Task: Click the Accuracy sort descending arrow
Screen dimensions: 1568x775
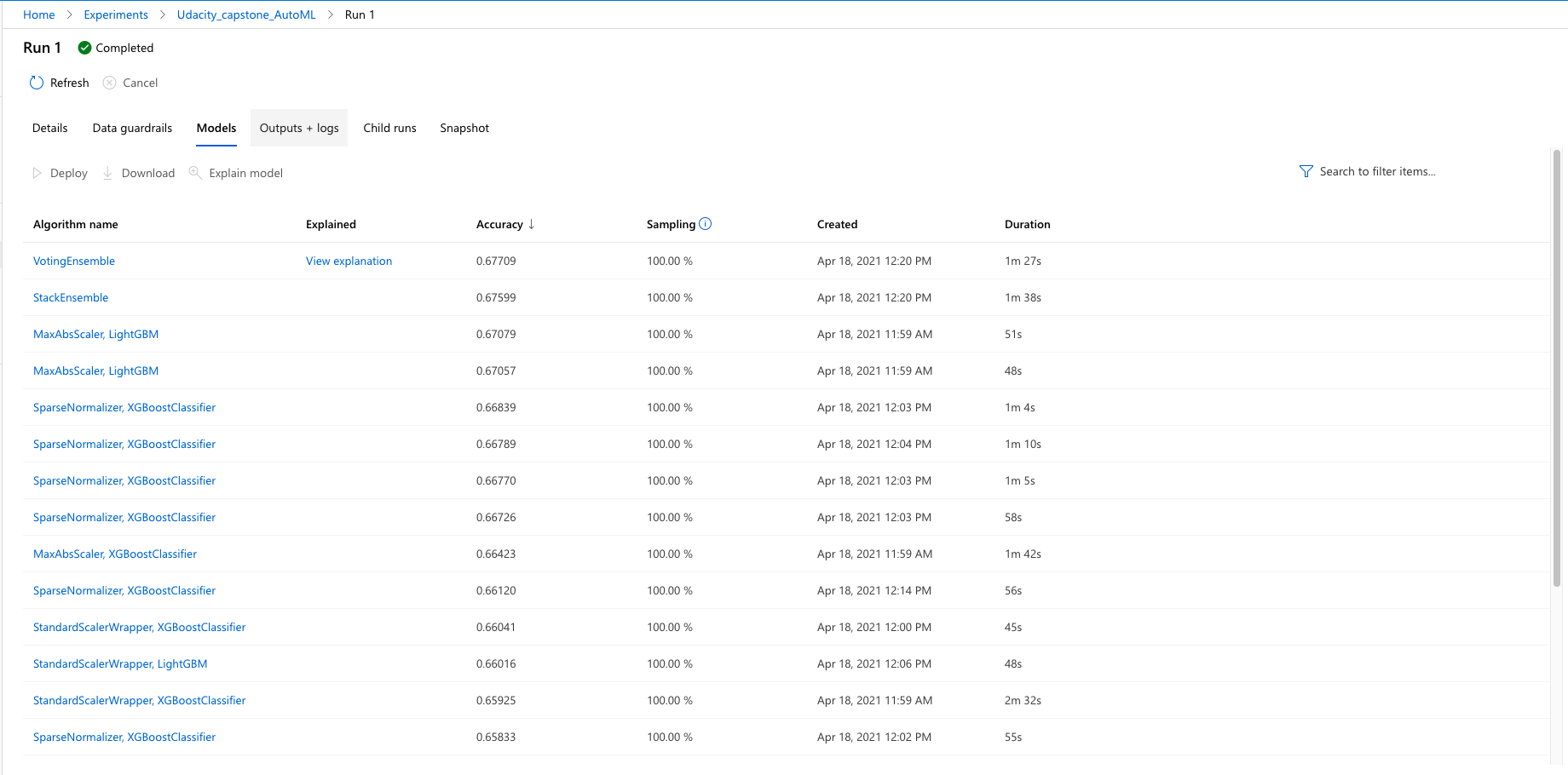Action: [x=532, y=224]
